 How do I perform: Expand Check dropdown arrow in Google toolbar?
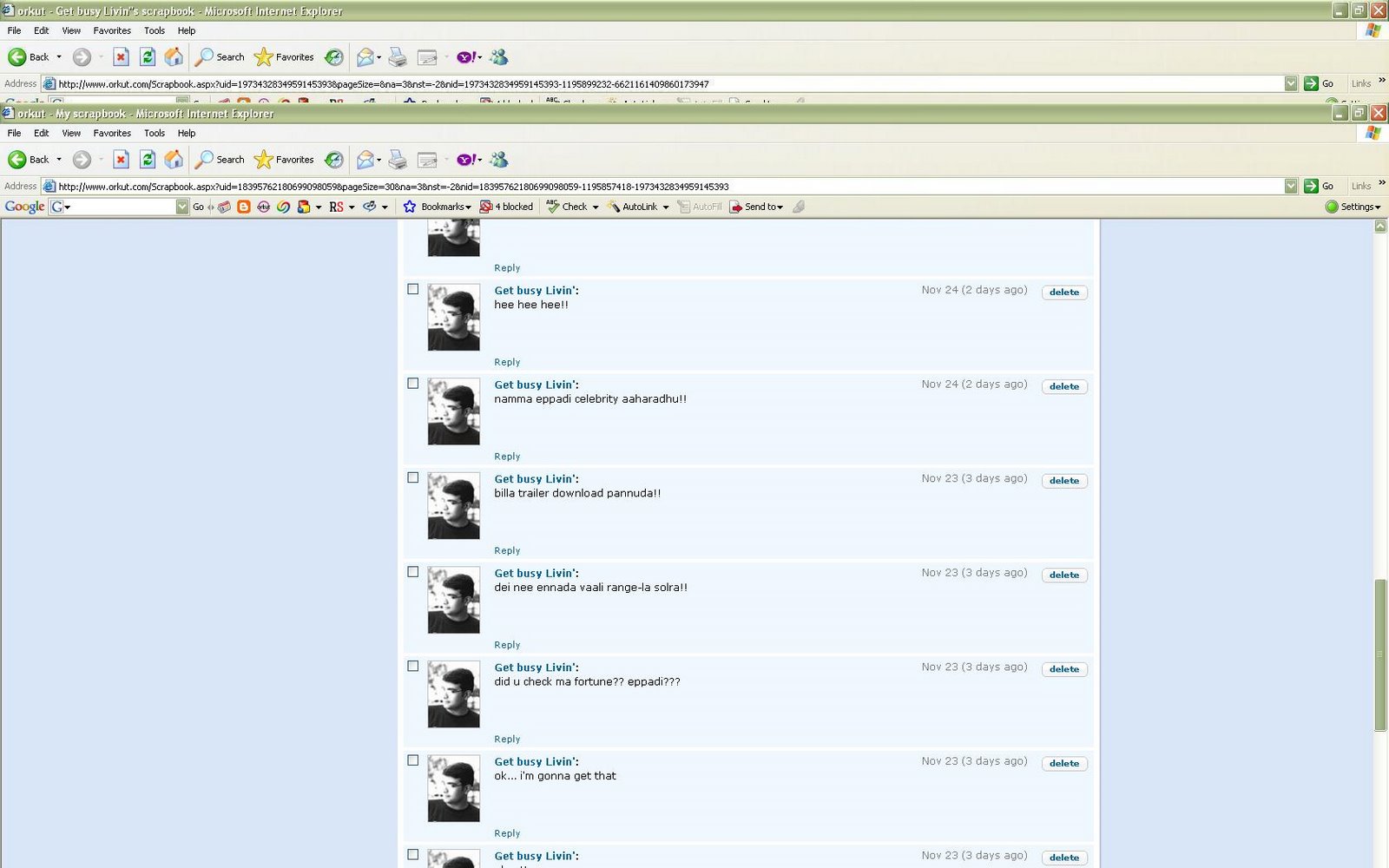596,207
